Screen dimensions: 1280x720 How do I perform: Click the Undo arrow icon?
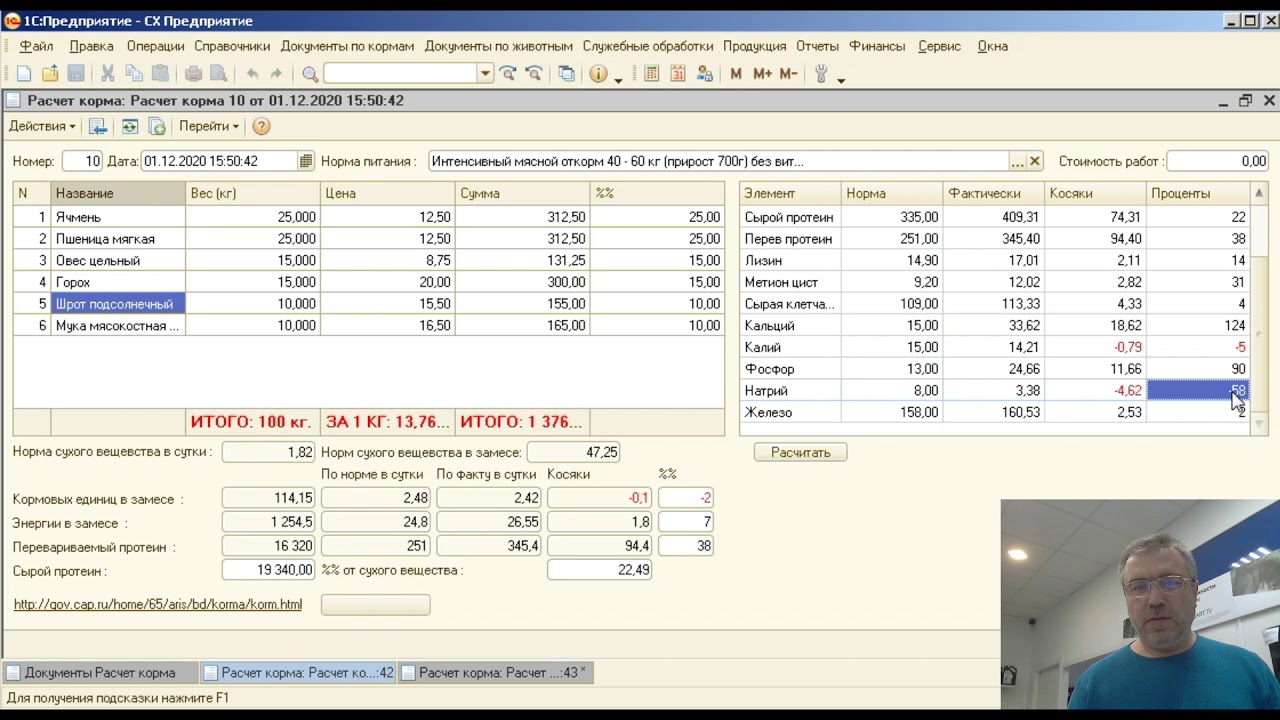252,74
